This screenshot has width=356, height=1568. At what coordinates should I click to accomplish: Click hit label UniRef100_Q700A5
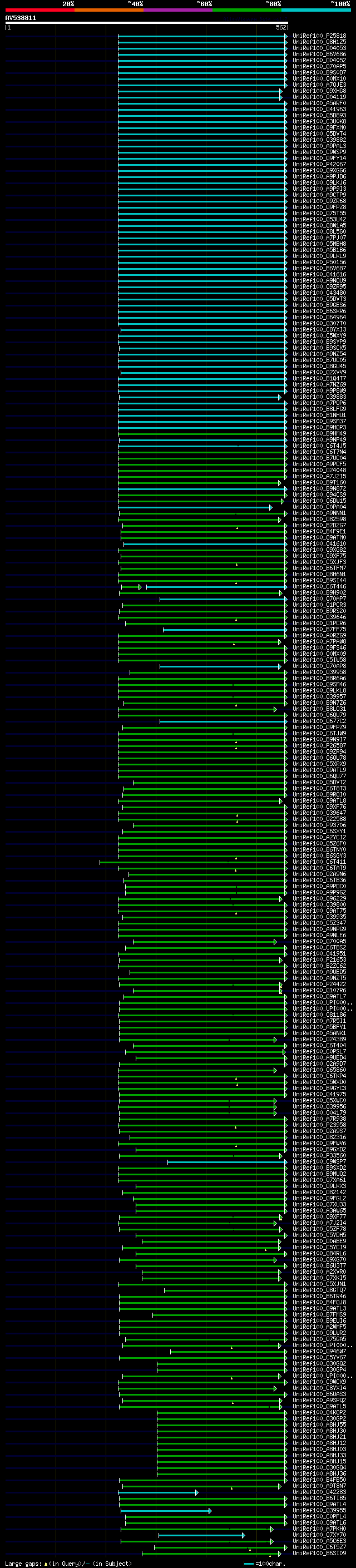pos(319,942)
